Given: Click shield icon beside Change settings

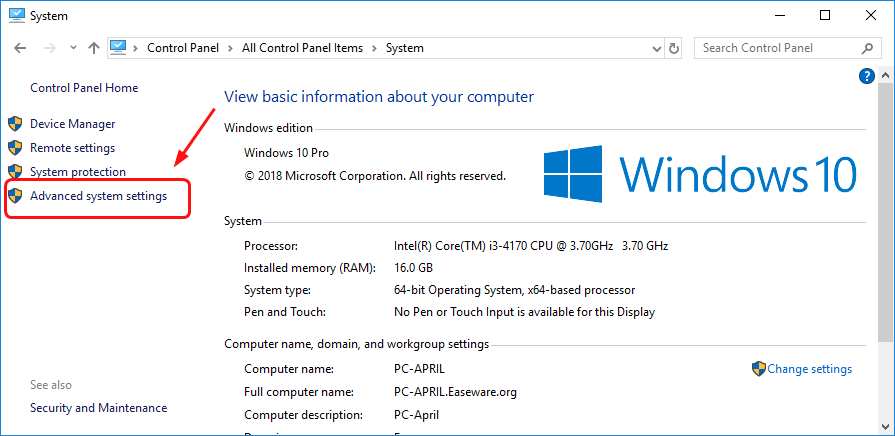Looking at the screenshot, I should click(759, 369).
